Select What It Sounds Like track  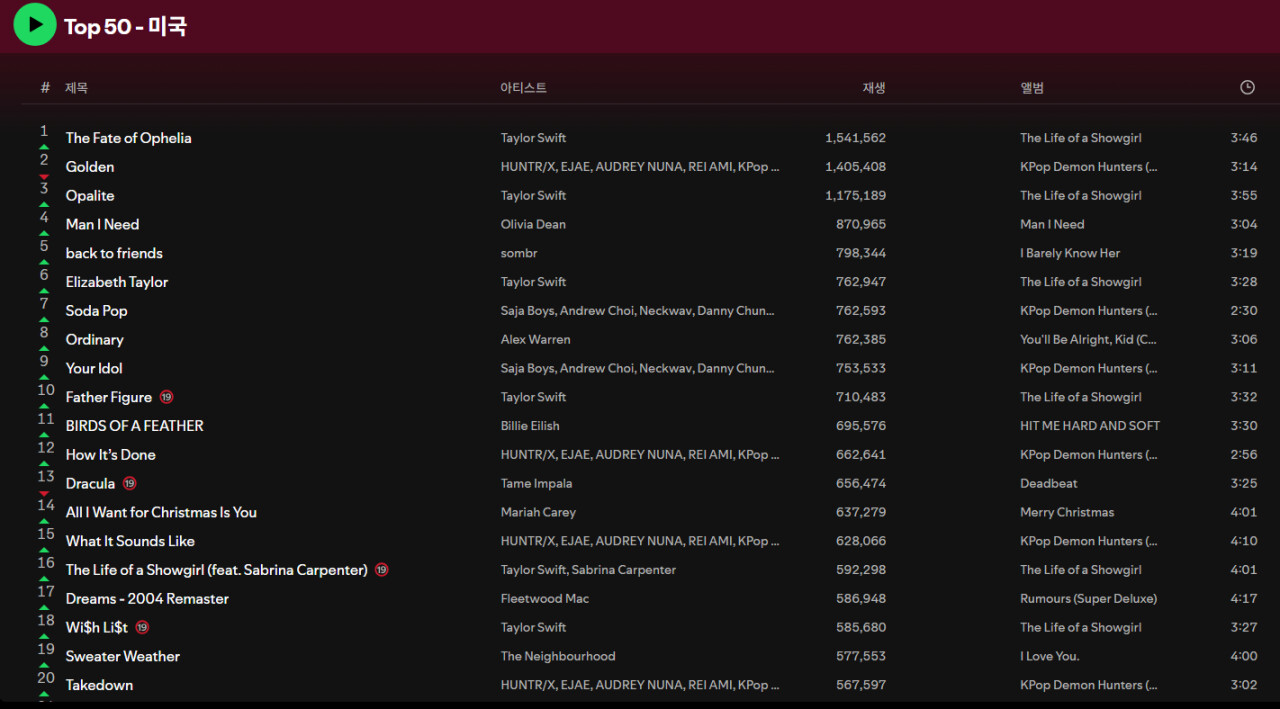(x=130, y=541)
